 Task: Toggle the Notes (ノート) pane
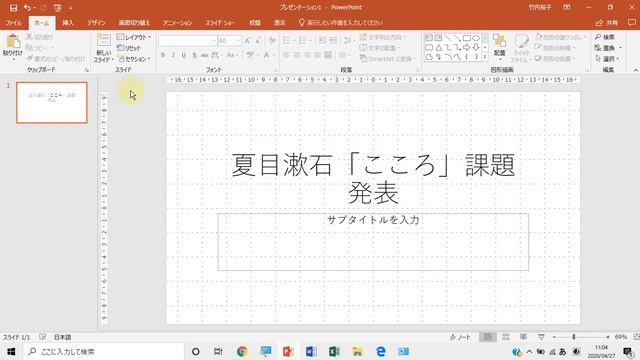tap(460, 337)
